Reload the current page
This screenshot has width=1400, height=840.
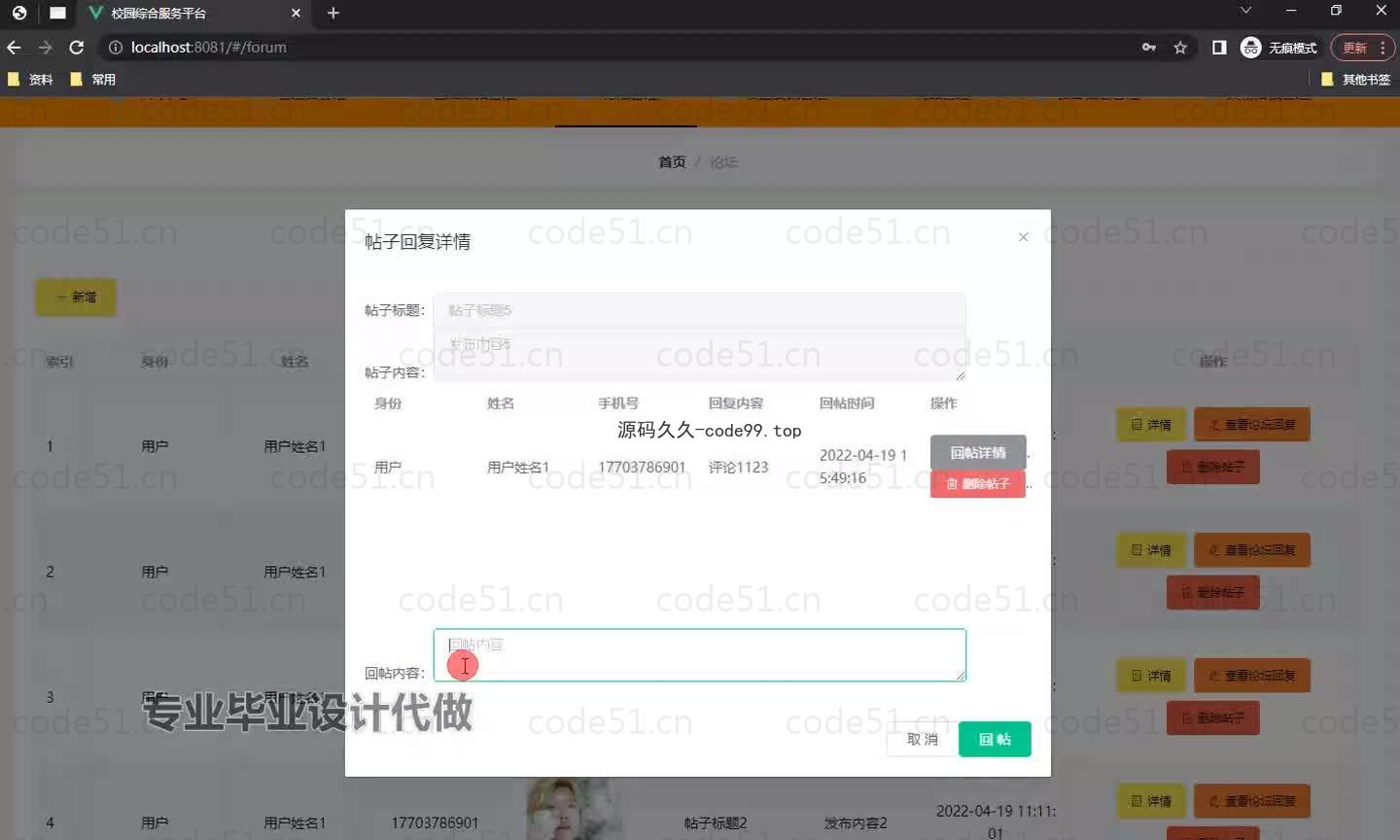[x=77, y=47]
